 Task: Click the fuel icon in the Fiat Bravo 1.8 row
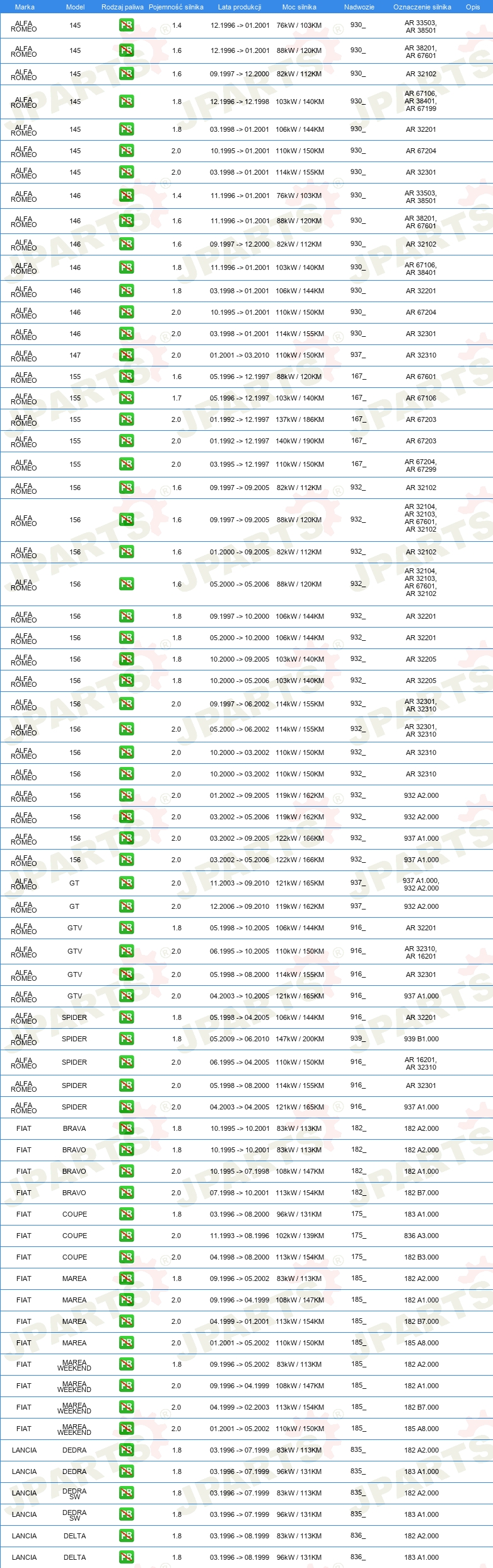126,1150
